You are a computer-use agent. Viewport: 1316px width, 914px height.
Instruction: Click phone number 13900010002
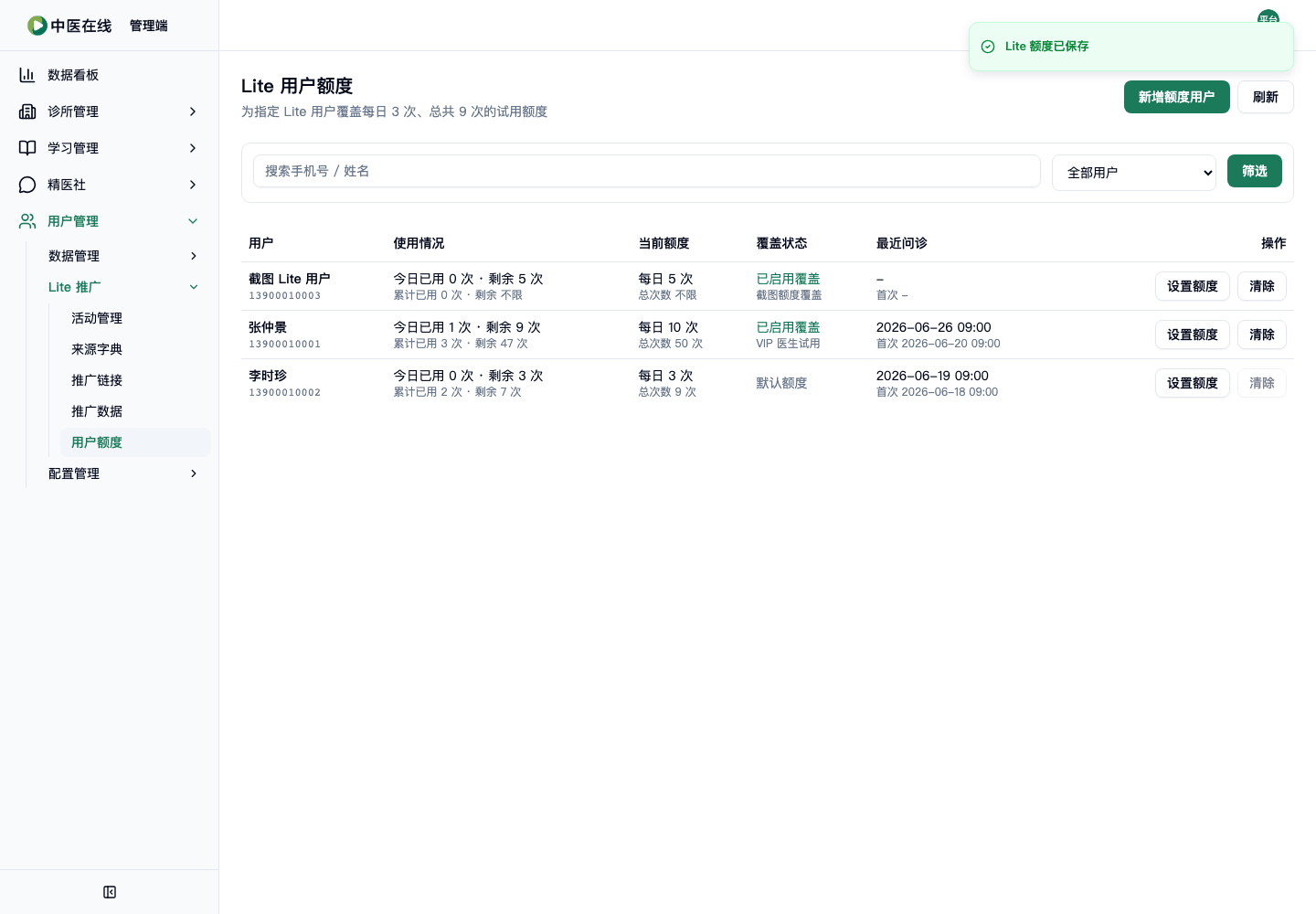[285, 393]
